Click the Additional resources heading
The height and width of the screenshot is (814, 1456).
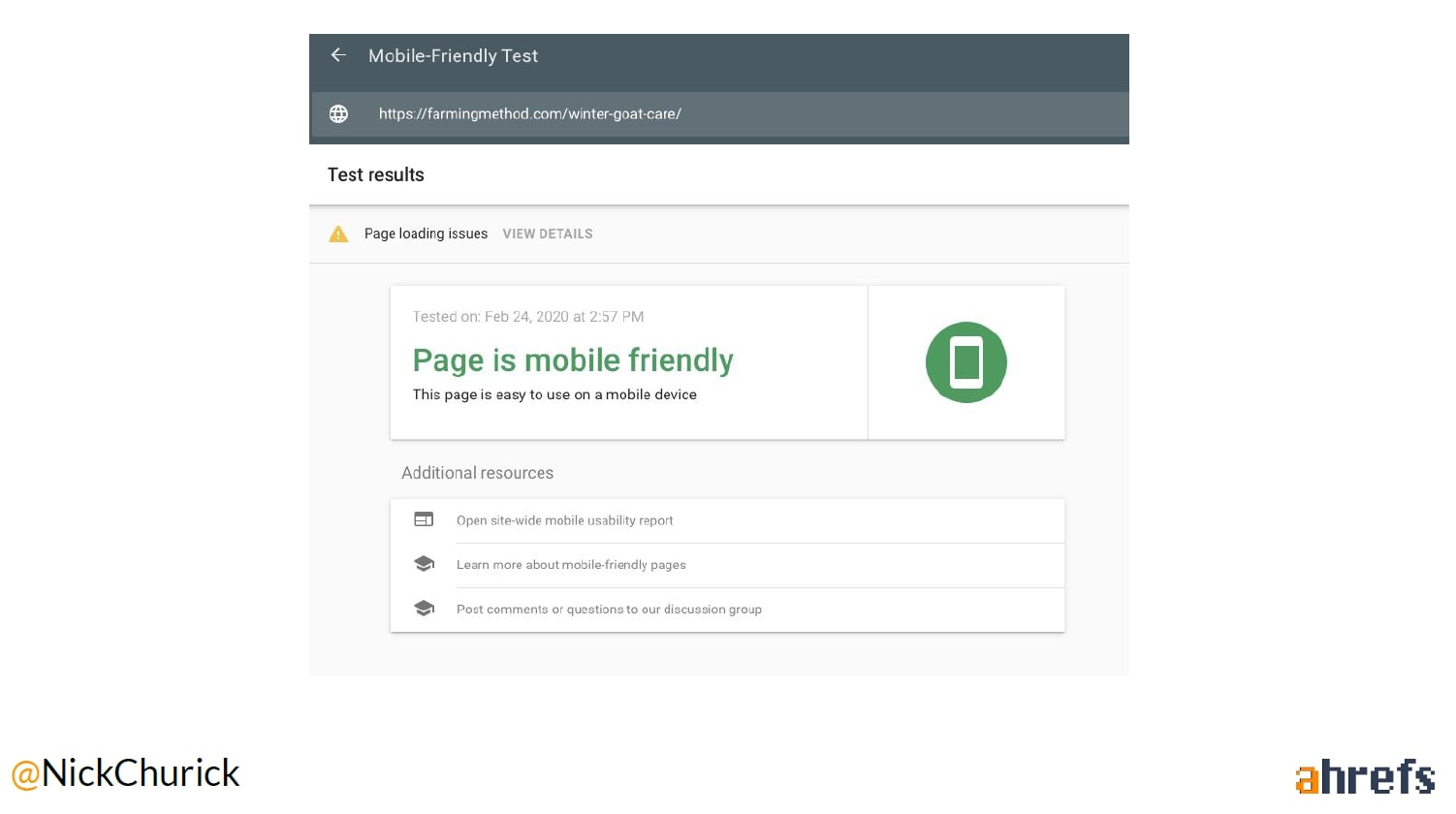tap(477, 473)
